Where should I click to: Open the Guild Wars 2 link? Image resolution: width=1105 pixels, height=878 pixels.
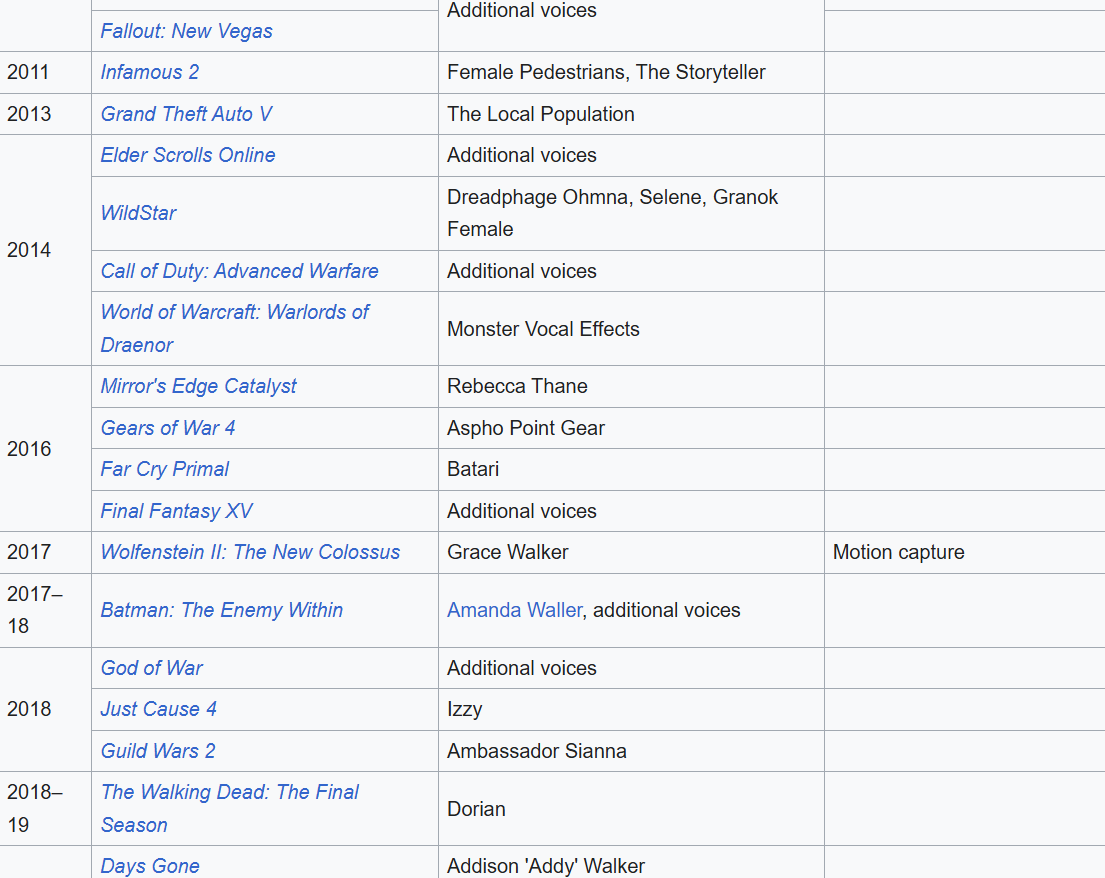tap(158, 751)
